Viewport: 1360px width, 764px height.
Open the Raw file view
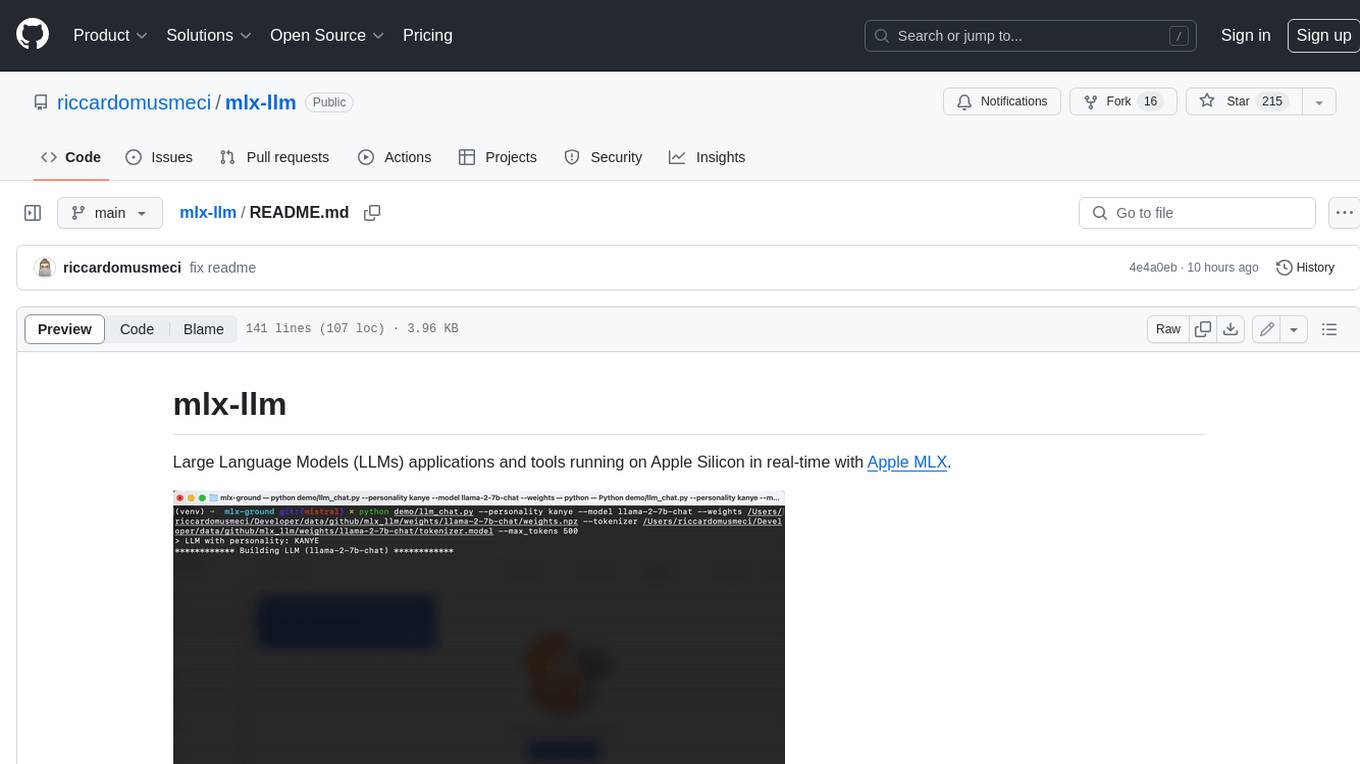pyautogui.click(x=1168, y=329)
